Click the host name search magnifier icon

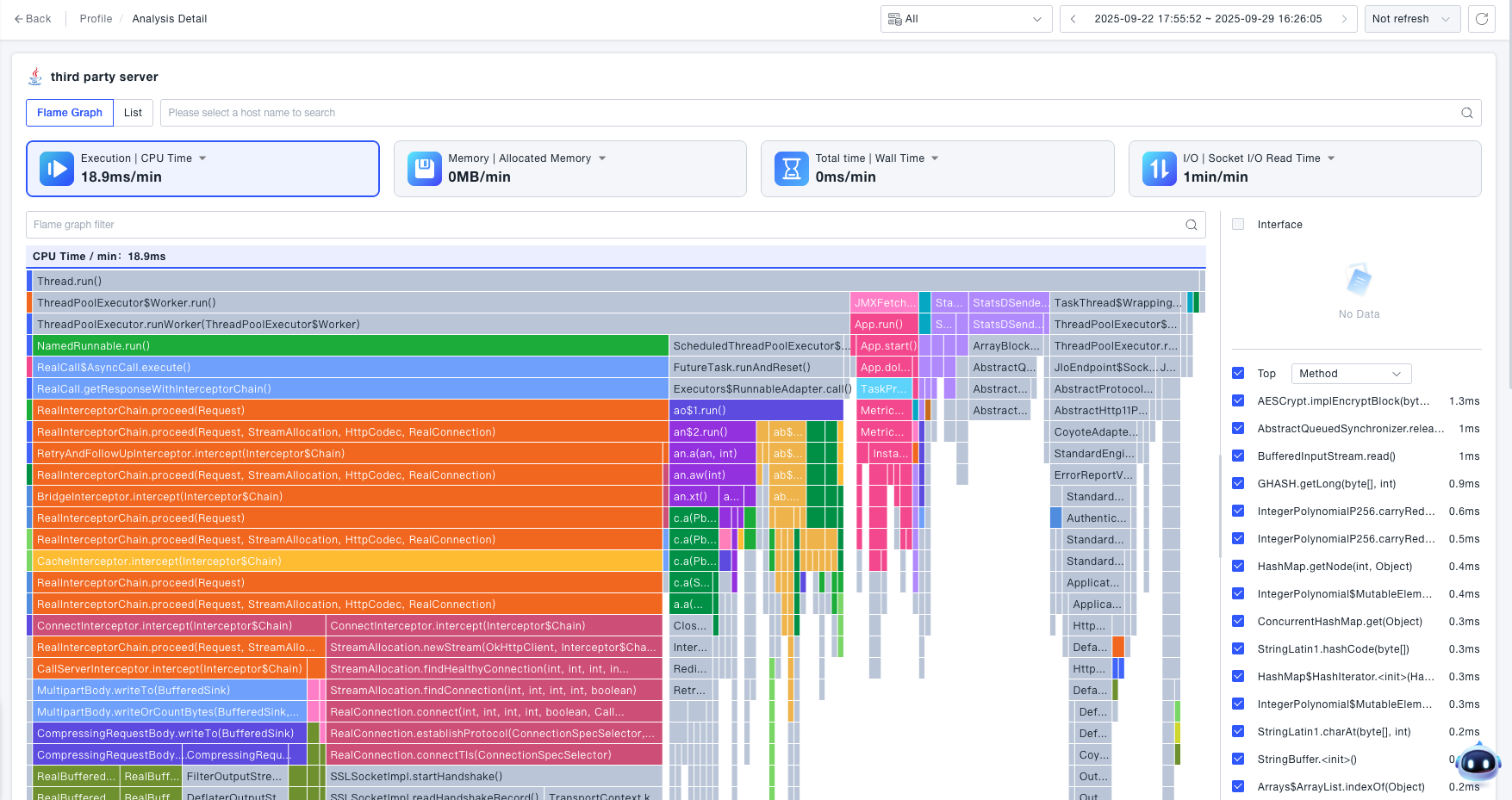(1466, 113)
